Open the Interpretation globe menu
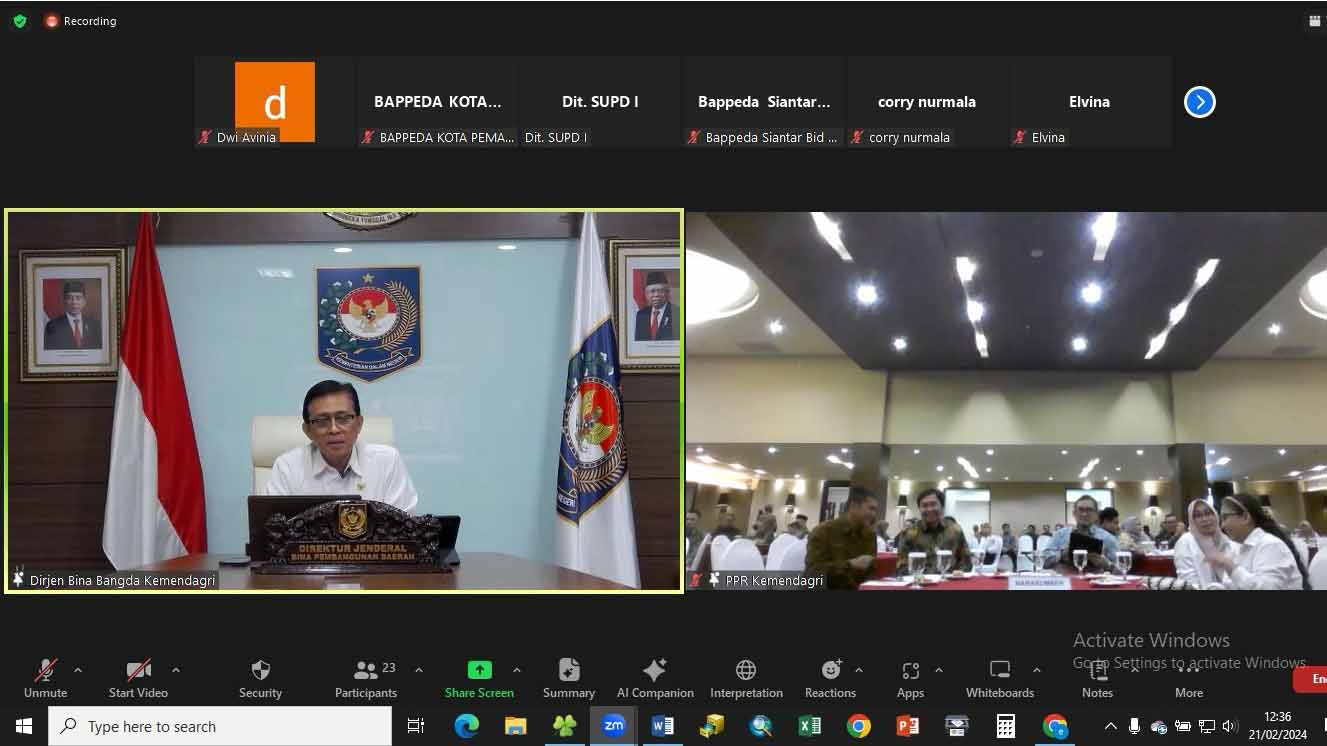This screenshot has width=1327, height=746. [746, 677]
